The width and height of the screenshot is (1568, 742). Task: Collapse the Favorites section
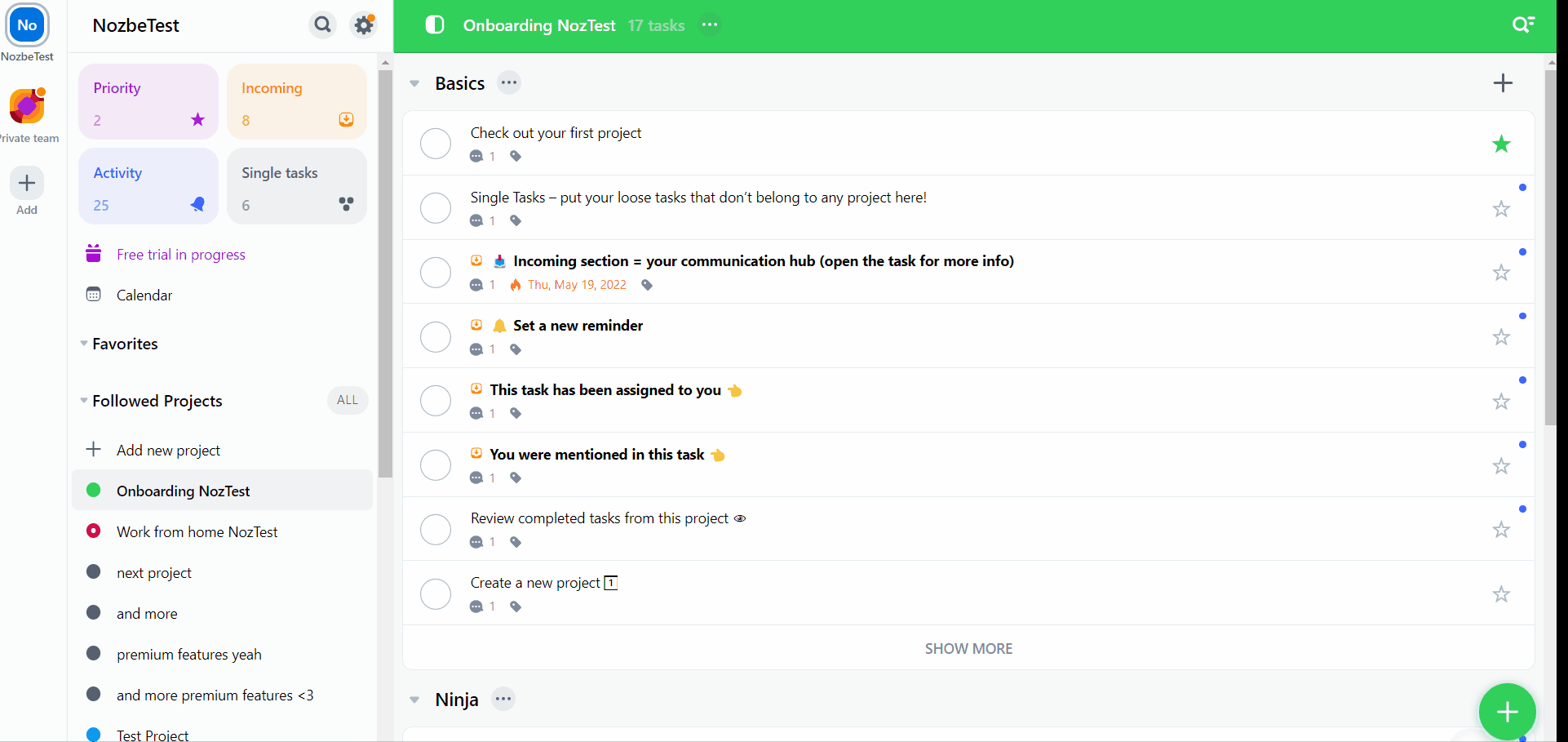83,344
